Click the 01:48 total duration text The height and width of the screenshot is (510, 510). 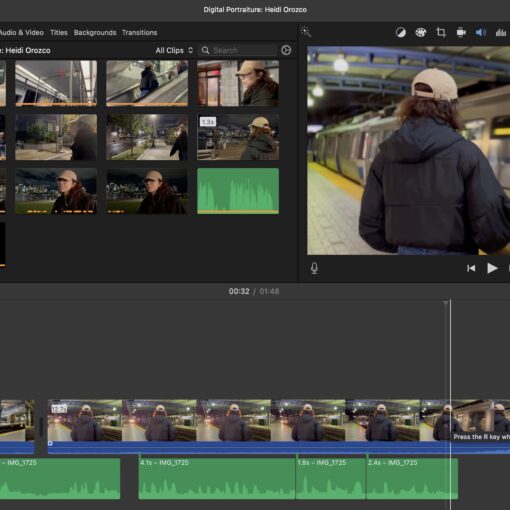[x=269, y=291]
